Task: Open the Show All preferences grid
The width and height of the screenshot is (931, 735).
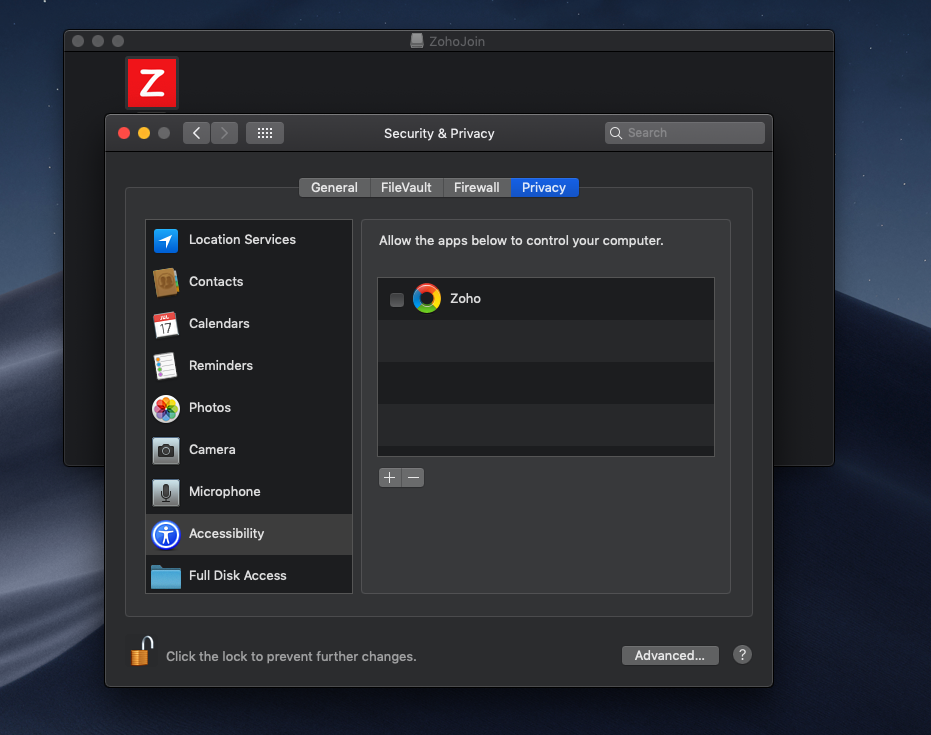Action: (x=264, y=132)
